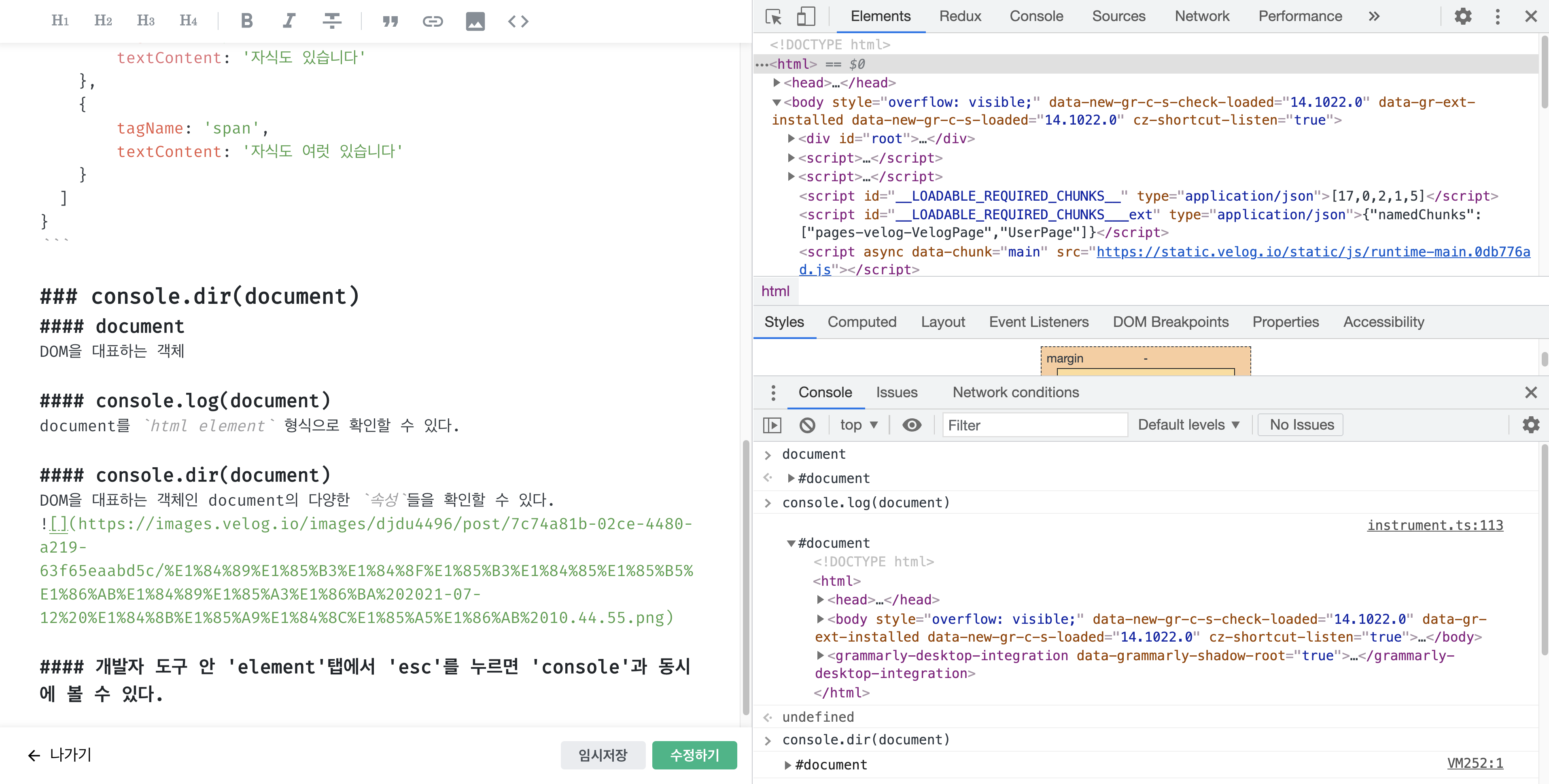This screenshot has height=784, width=1549.
Task: Open the Computed pane tab
Action: click(861, 322)
